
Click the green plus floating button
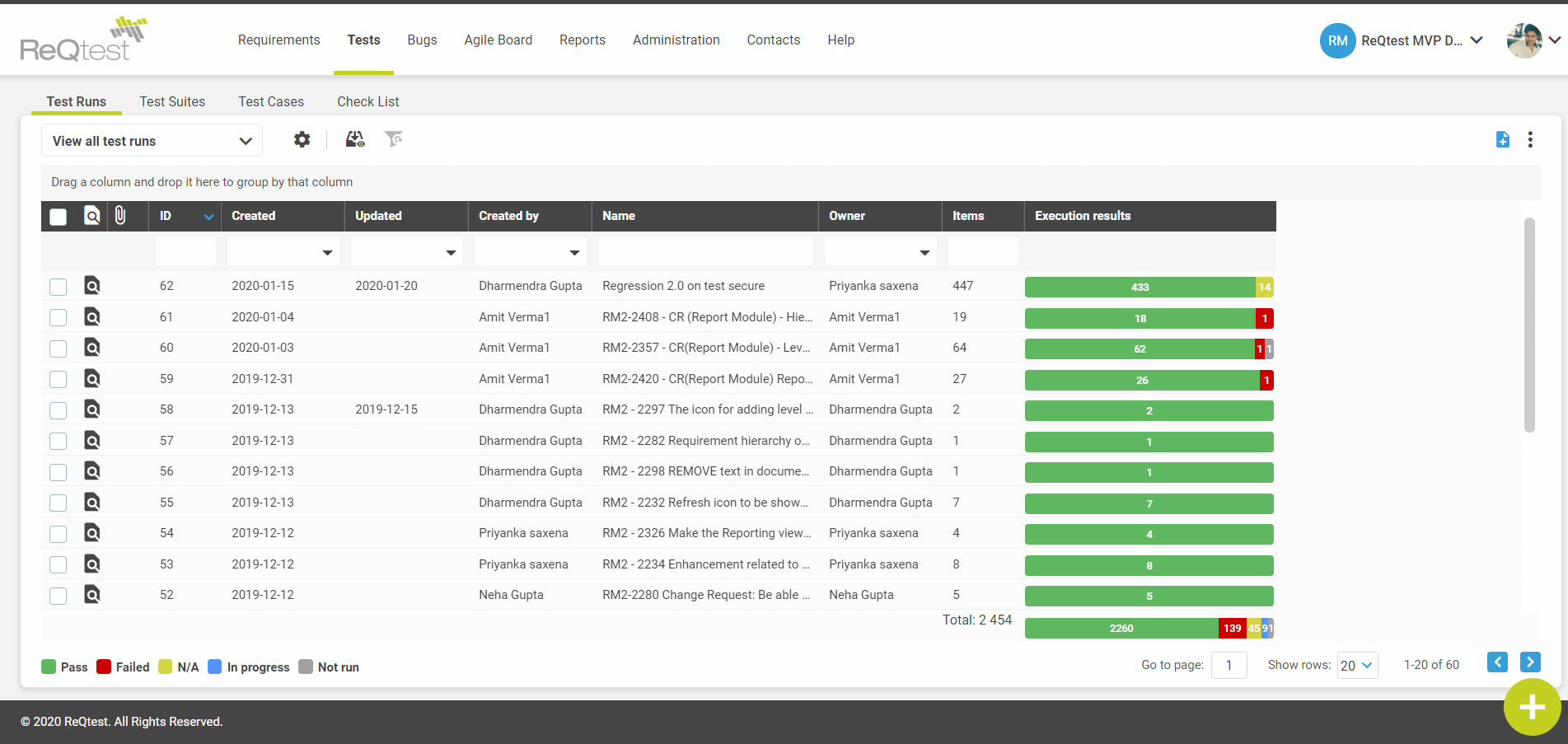[x=1532, y=707]
